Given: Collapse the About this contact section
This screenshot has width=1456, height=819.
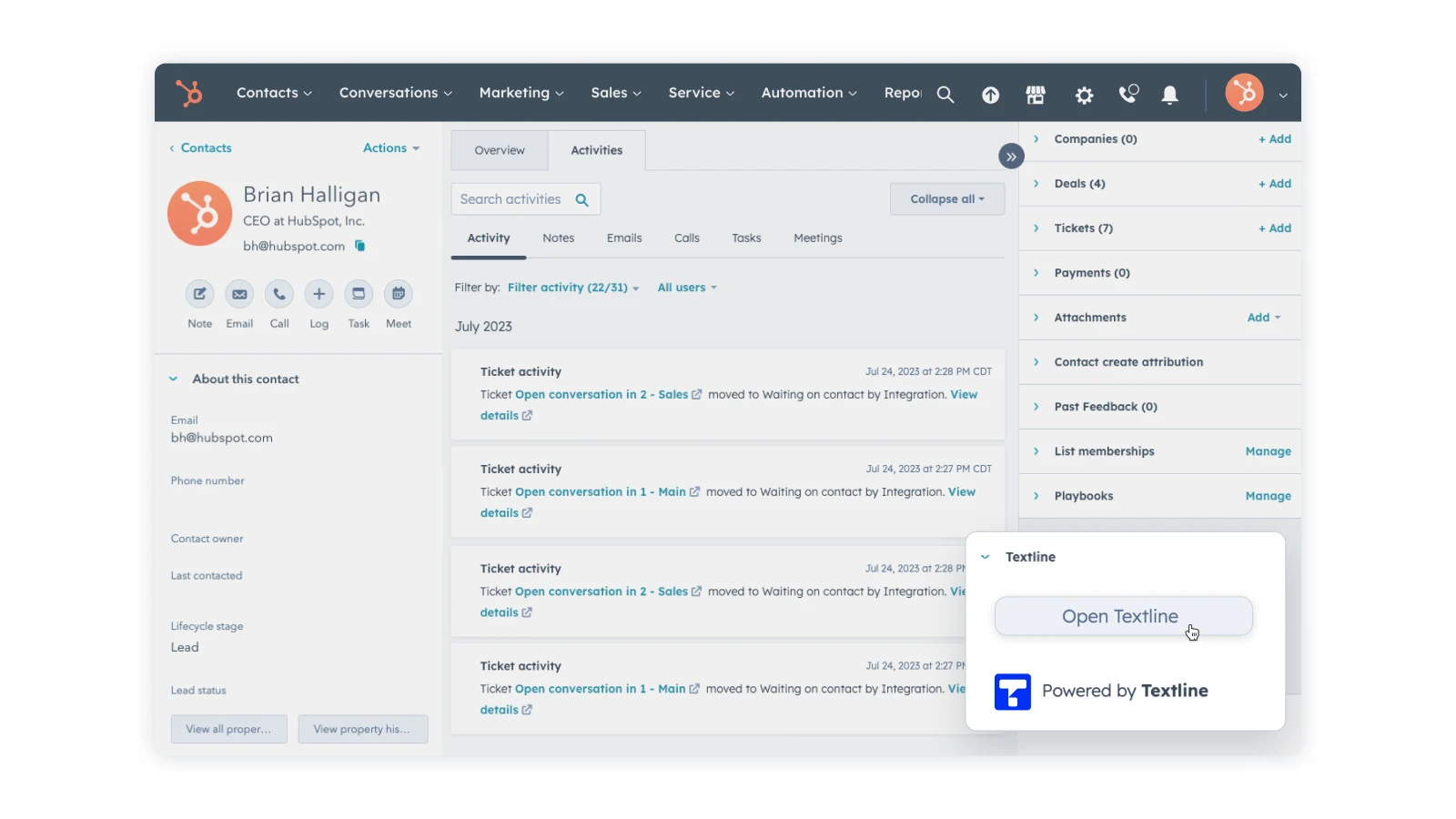Looking at the screenshot, I should [x=173, y=379].
